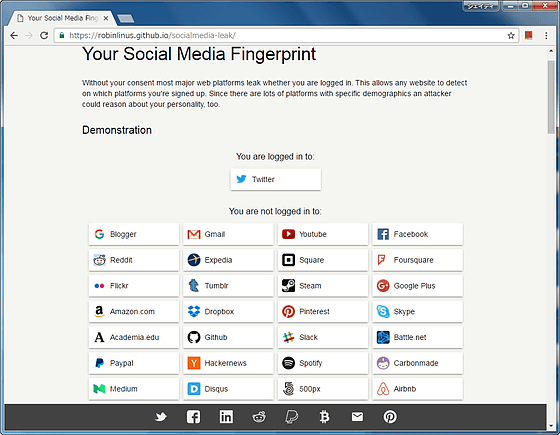Click the Twitter logged-in card
Viewport: 560px width, 435px height.
coord(275,179)
